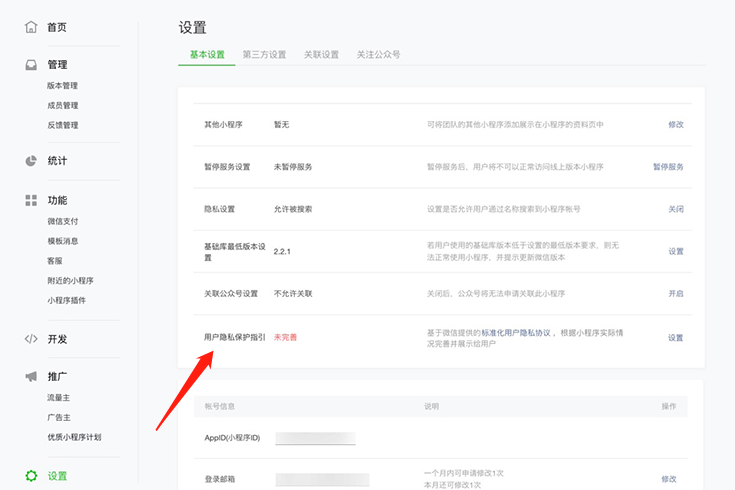Click the home icon beside 首页

click(x=31, y=27)
